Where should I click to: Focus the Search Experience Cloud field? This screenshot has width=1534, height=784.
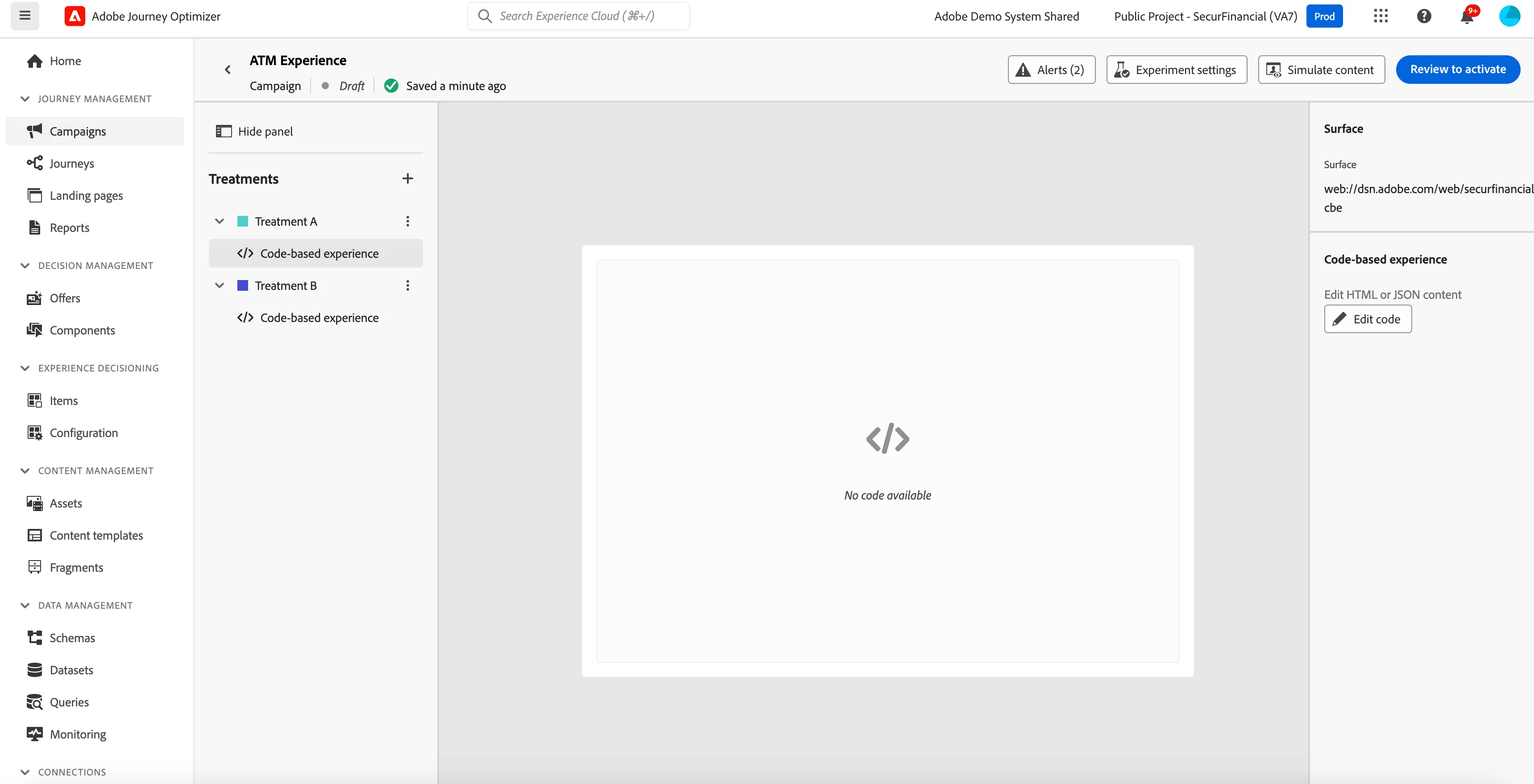pyautogui.click(x=578, y=16)
